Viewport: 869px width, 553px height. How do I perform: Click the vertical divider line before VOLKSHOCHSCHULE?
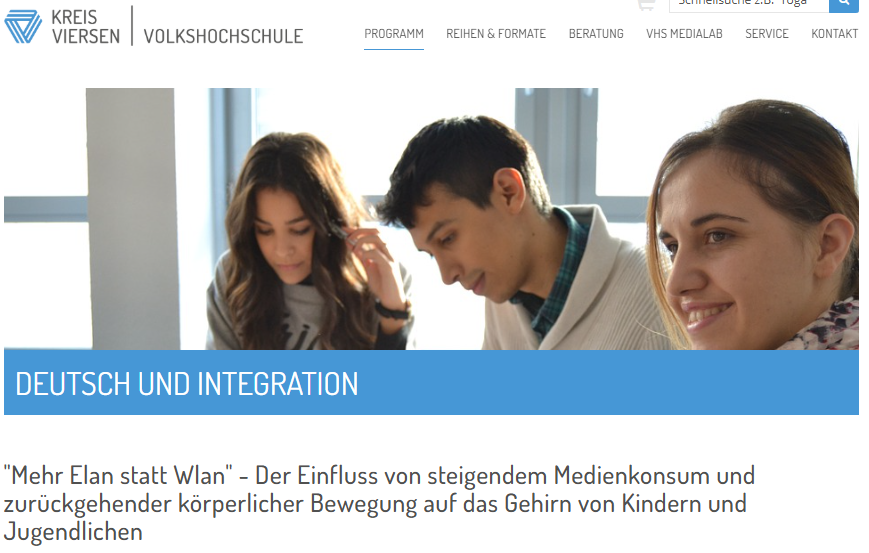click(132, 26)
